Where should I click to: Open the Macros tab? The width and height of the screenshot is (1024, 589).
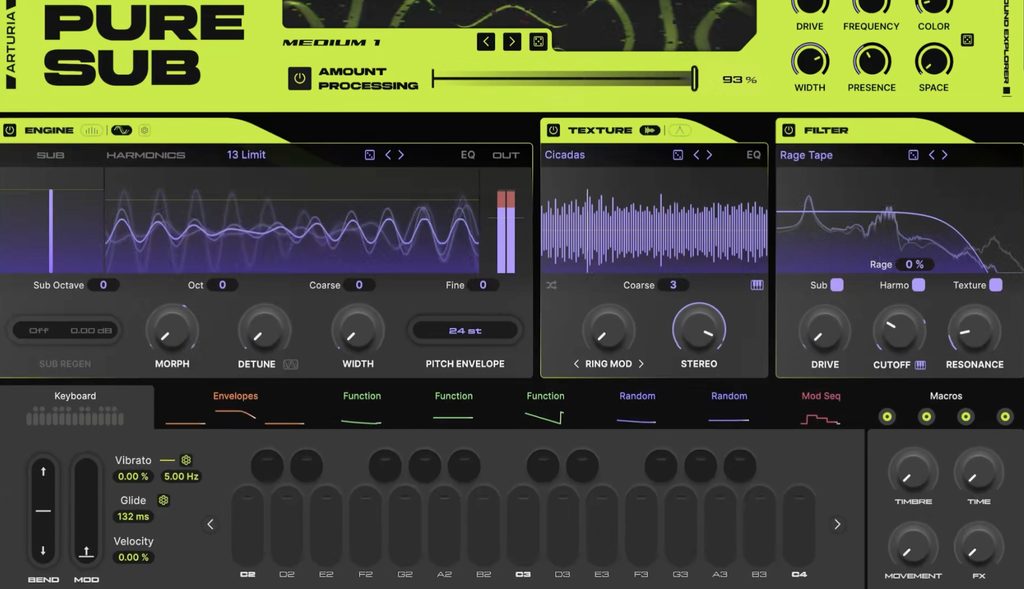pyautogui.click(x=946, y=396)
